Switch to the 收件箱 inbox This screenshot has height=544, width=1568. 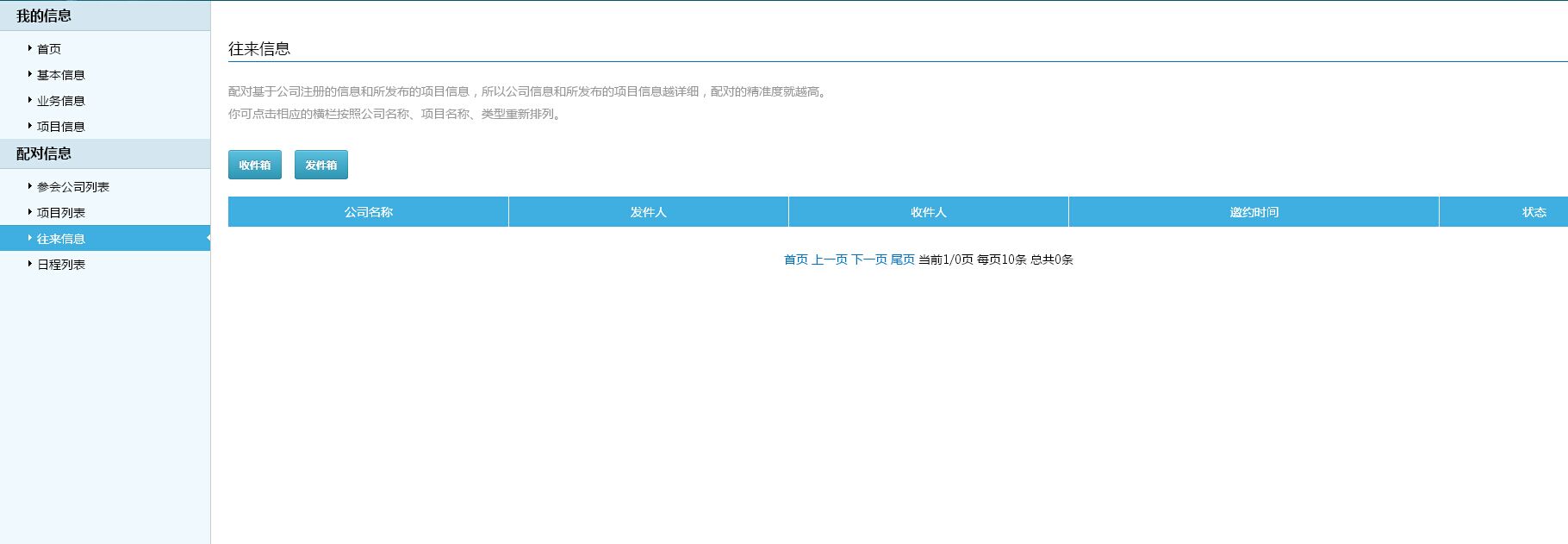[x=255, y=165]
